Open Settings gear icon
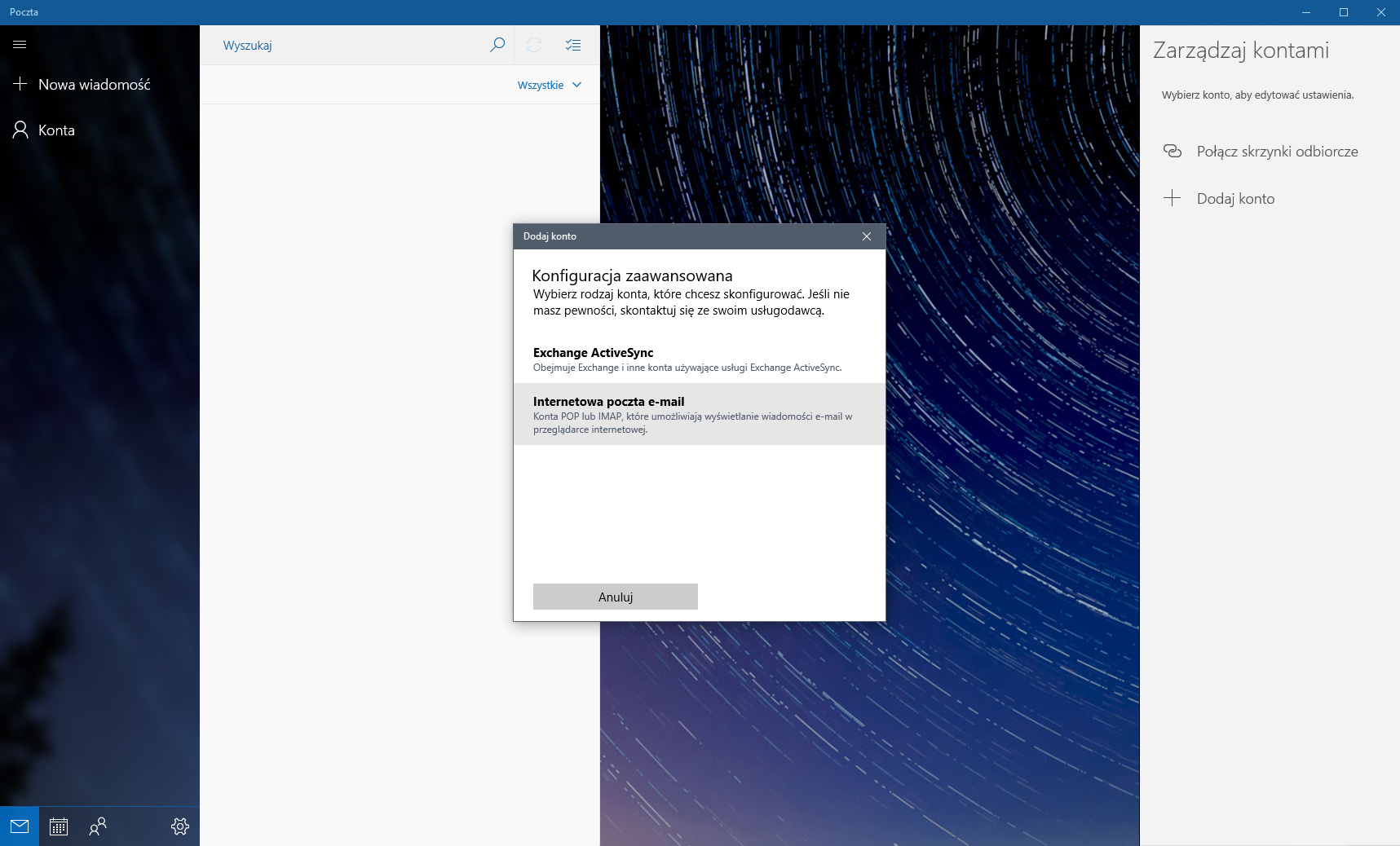Image resolution: width=1400 pixels, height=846 pixels. (x=180, y=826)
